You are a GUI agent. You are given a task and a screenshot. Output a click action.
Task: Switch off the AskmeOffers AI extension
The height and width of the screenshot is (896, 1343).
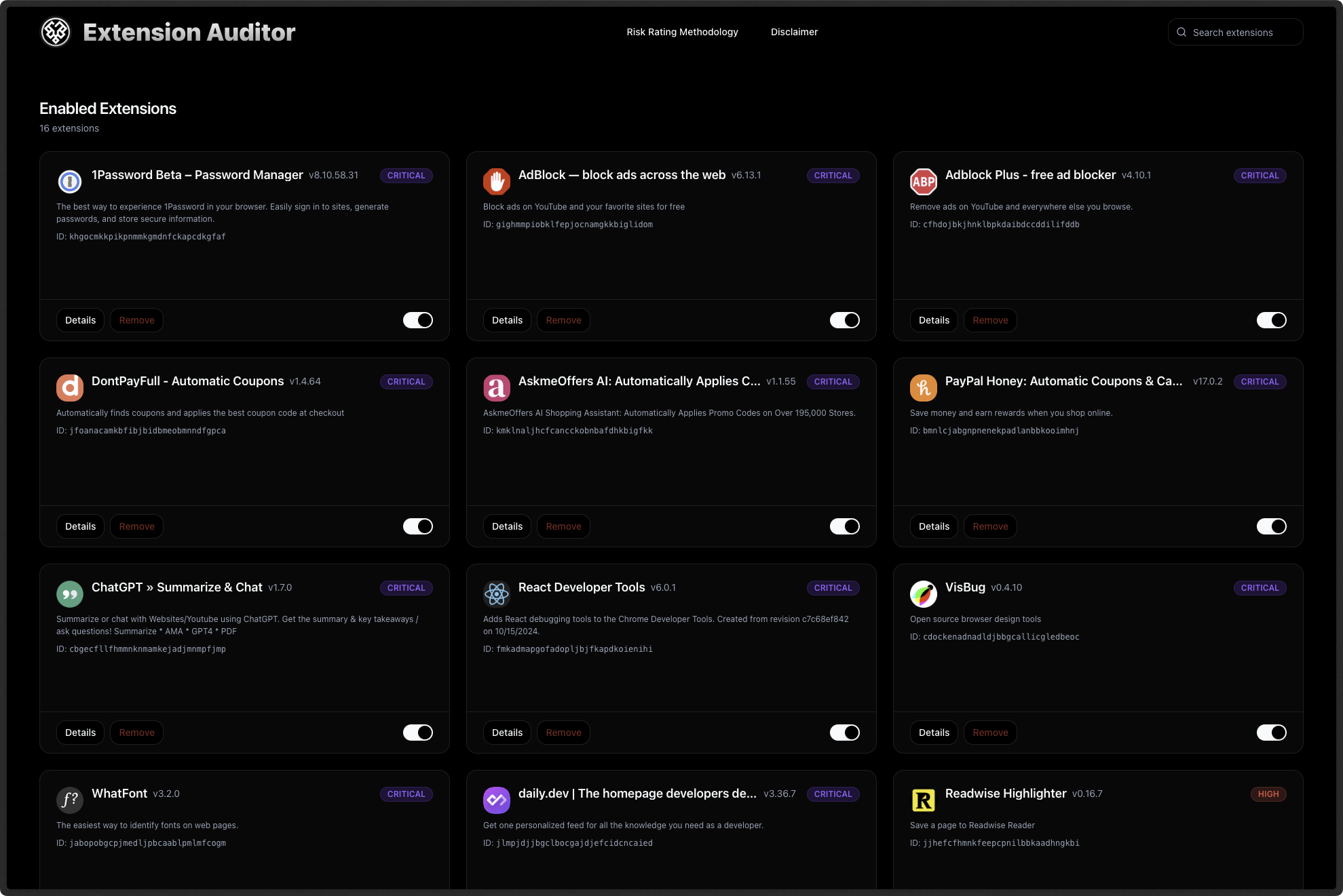coord(845,526)
